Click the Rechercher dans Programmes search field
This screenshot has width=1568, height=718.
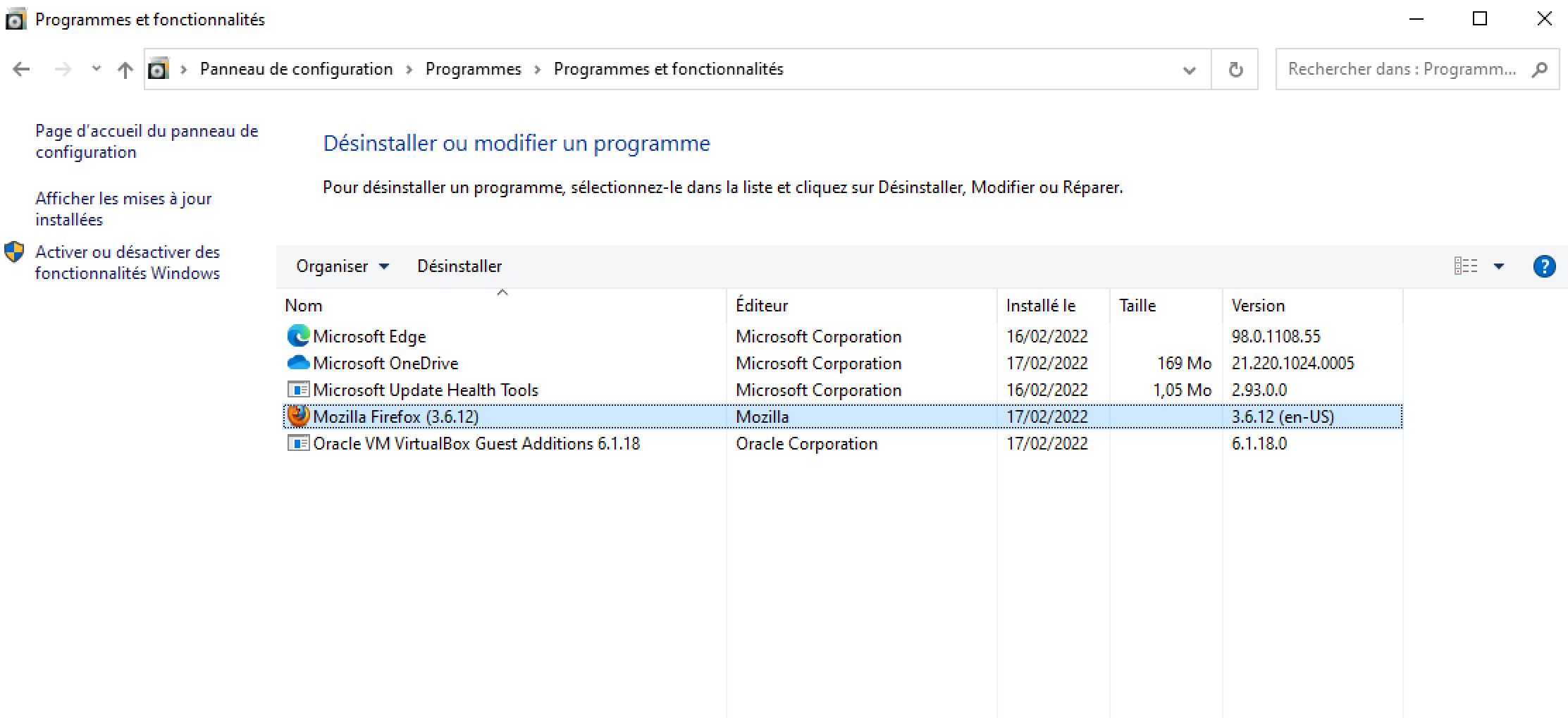click(x=1401, y=69)
